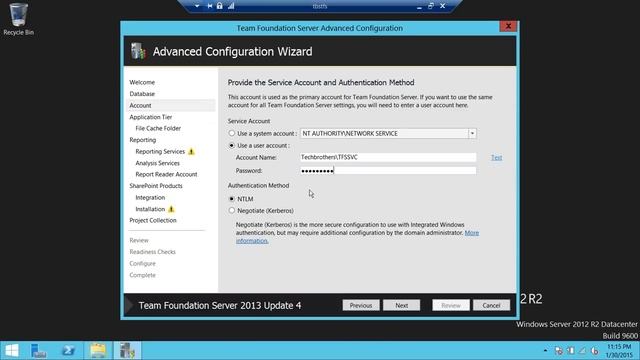Open the Report Reader Account step
Image resolution: width=640 pixels, height=360 pixels.
[166, 174]
